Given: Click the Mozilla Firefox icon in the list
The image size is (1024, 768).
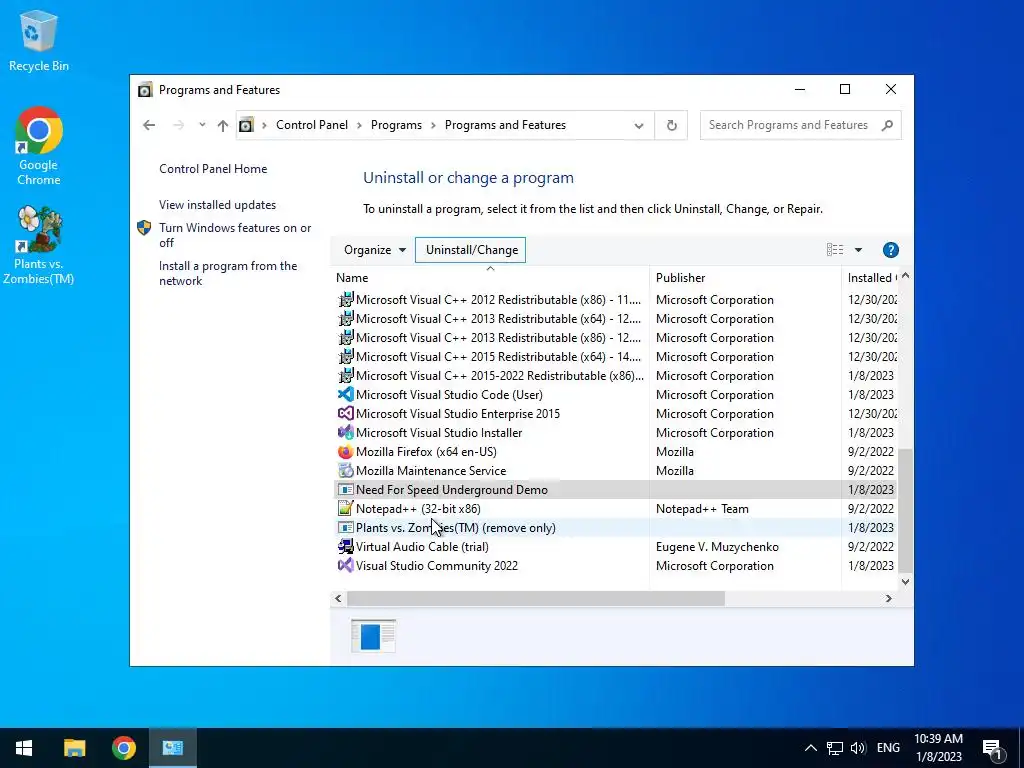Looking at the screenshot, I should pos(345,451).
